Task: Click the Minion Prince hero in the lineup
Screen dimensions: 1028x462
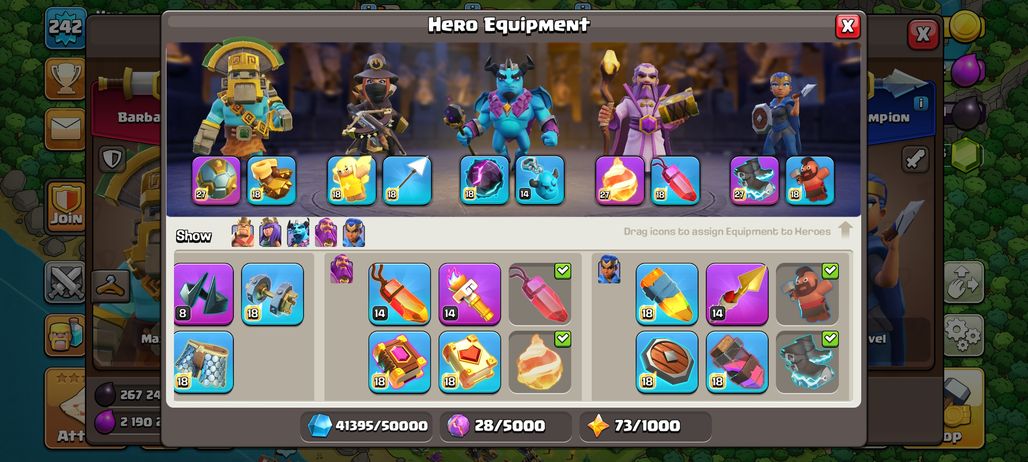Action: (x=509, y=105)
